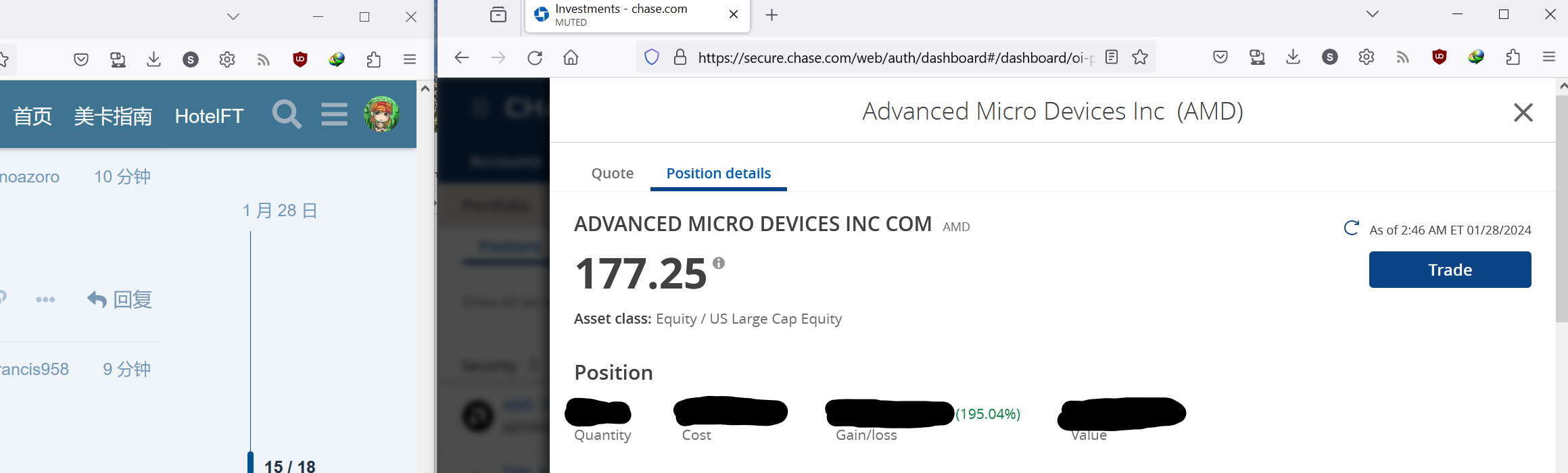The width and height of the screenshot is (1568, 473).
Task: Open the tracking protection shield icon
Action: pos(652,57)
